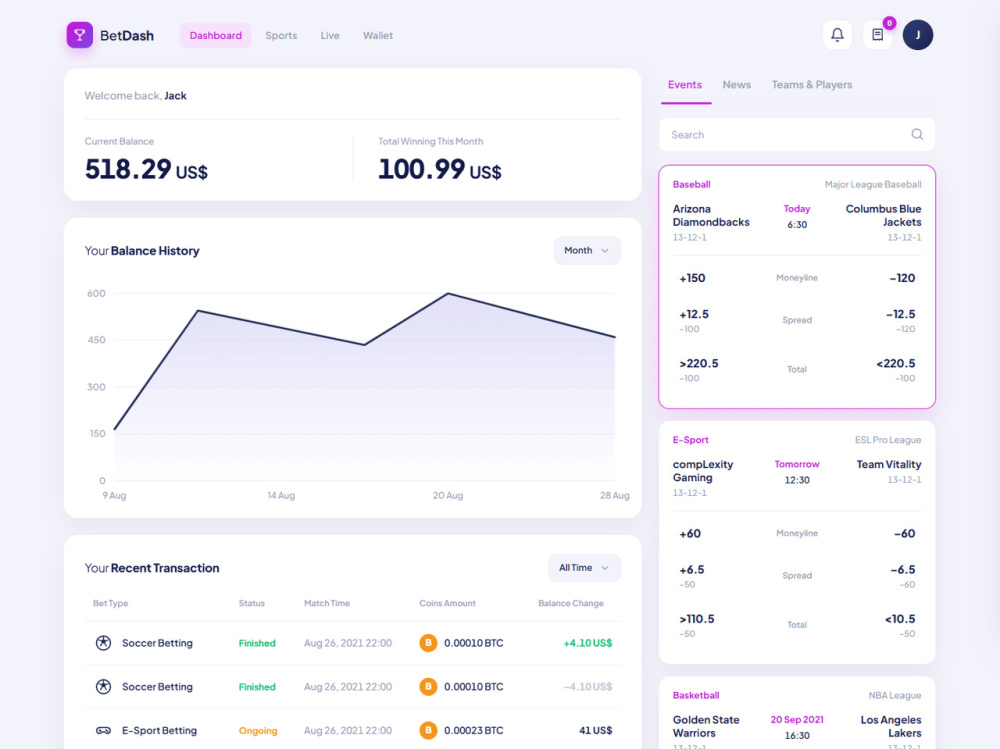Screen dimensions: 1000x749
Task: Pick the +12.5 spread bet
Action: (694, 320)
